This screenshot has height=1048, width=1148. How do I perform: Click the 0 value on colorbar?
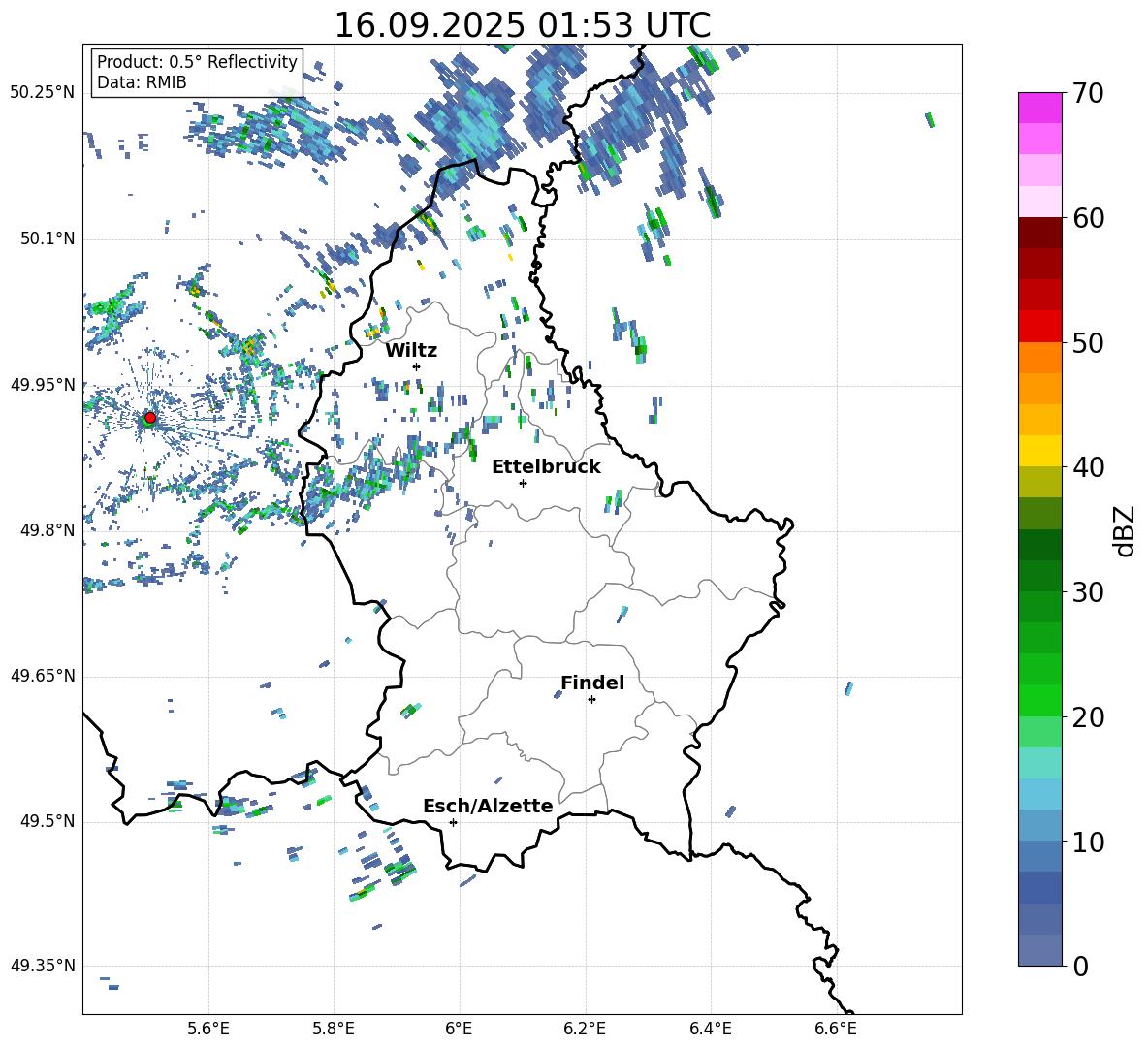tap(1080, 967)
